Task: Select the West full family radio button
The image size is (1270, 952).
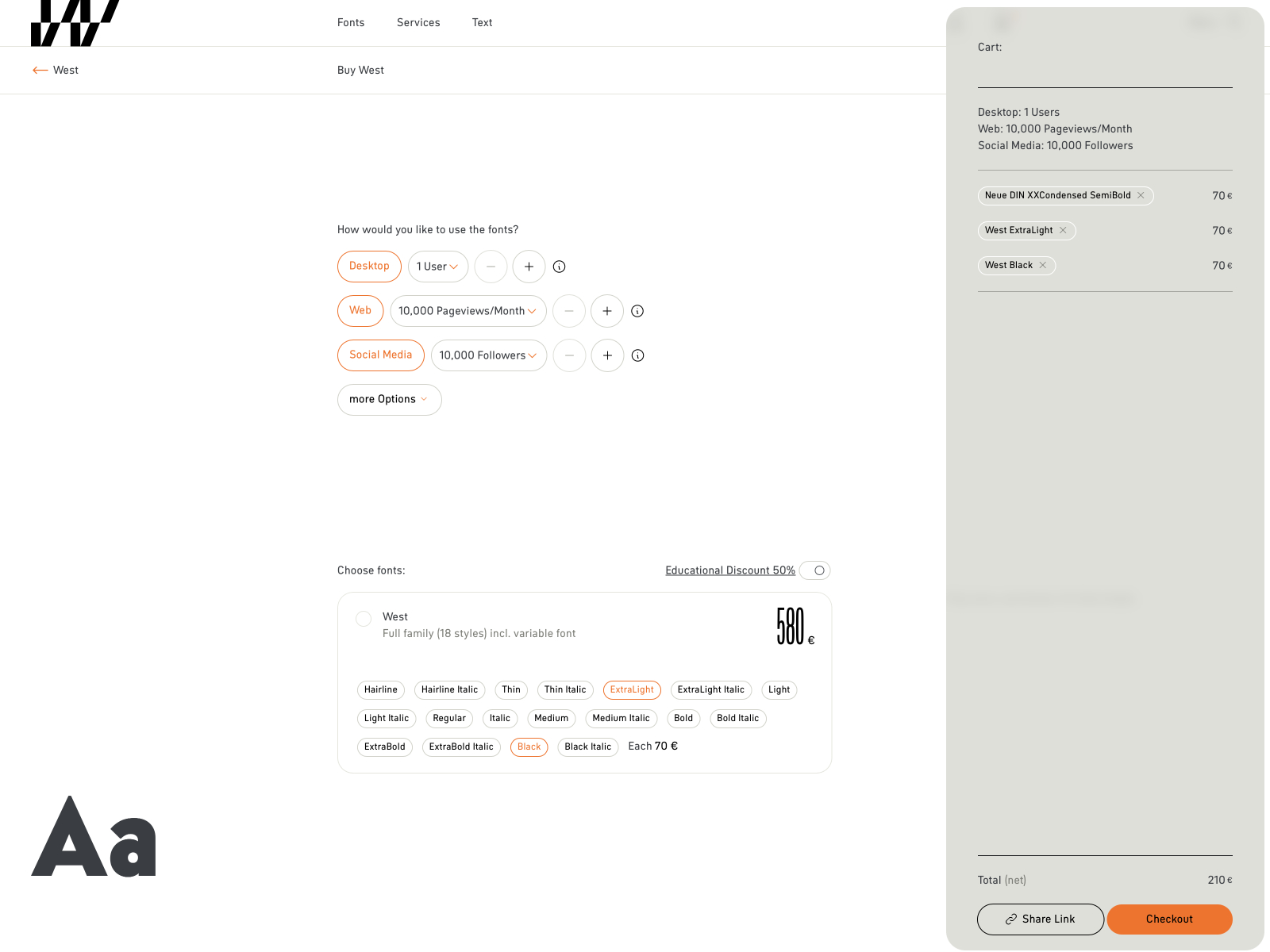Action: (364, 619)
